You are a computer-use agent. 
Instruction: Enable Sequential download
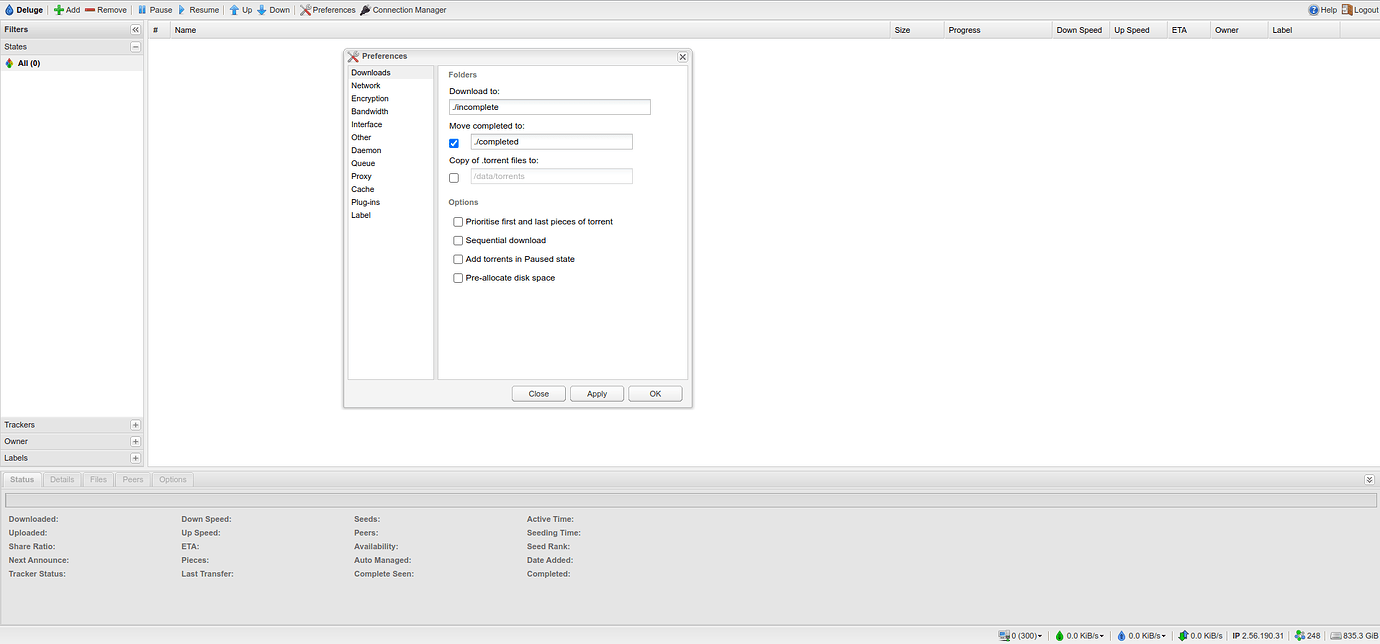[x=458, y=240]
